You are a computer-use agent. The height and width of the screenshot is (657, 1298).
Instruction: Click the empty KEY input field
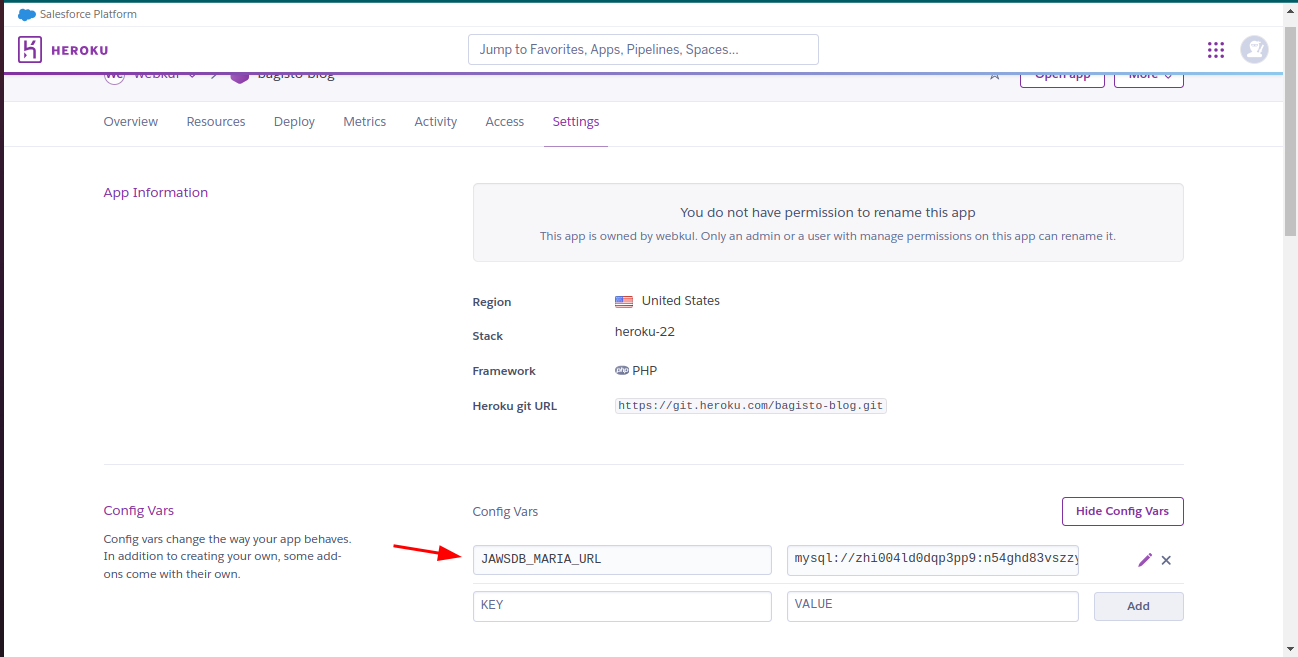tap(622, 606)
